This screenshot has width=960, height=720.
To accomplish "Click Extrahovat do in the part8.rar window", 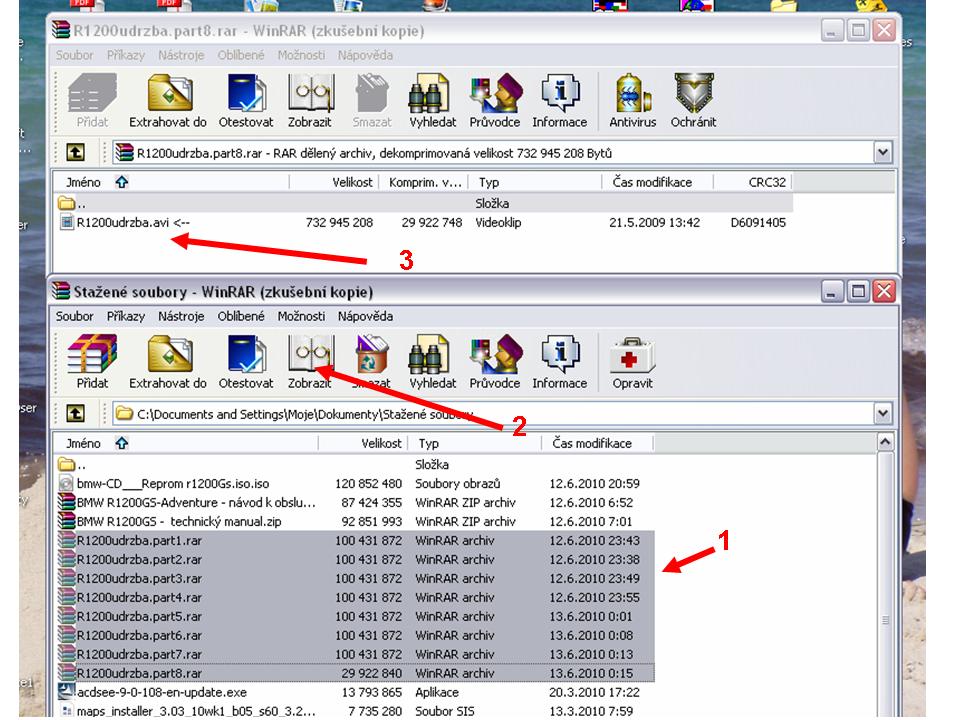I will (168, 100).
